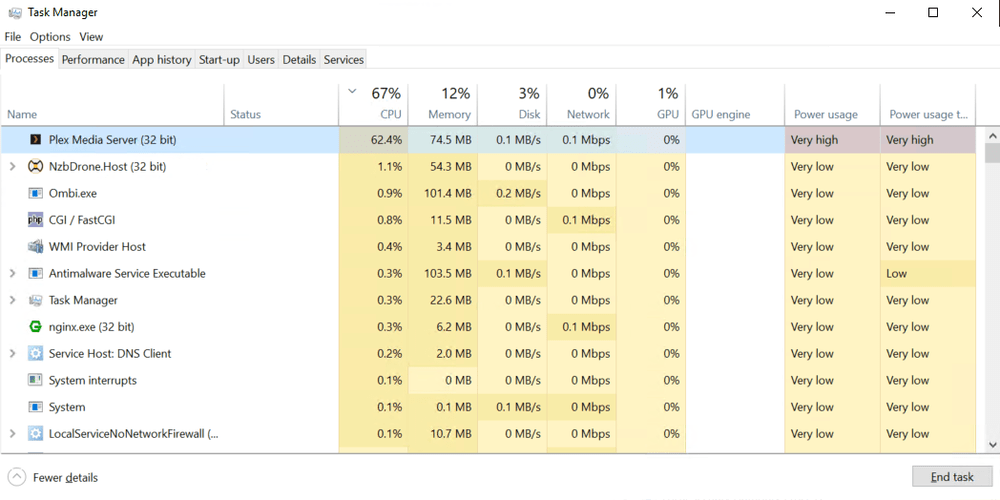Click the 62.4% CPU value for Plex
The height and width of the screenshot is (500, 1000).
click(x=386, y=140)
